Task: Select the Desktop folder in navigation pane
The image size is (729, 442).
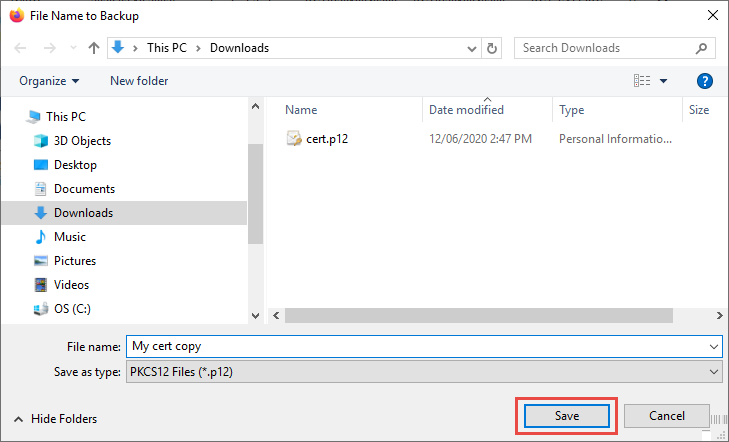Action: 75,165
